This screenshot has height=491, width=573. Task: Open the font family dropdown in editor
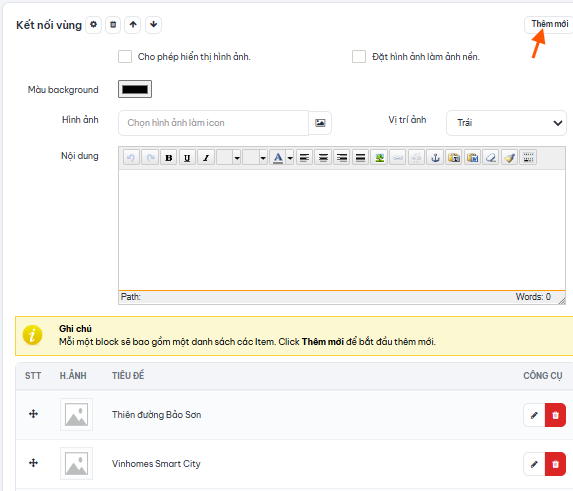(228, 157)
